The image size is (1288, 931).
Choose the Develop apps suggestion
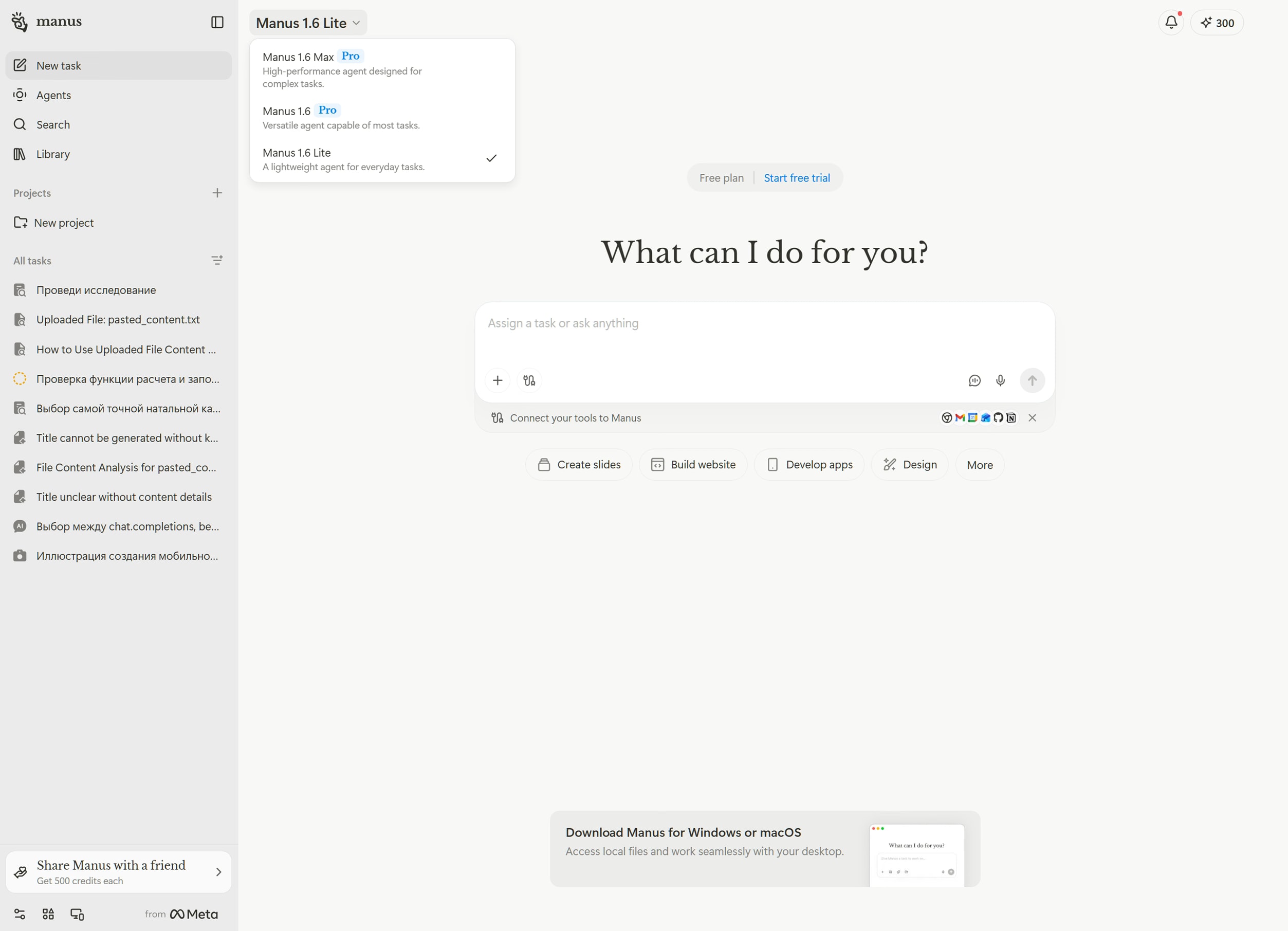pyautogui.click(x=809, y=465)
